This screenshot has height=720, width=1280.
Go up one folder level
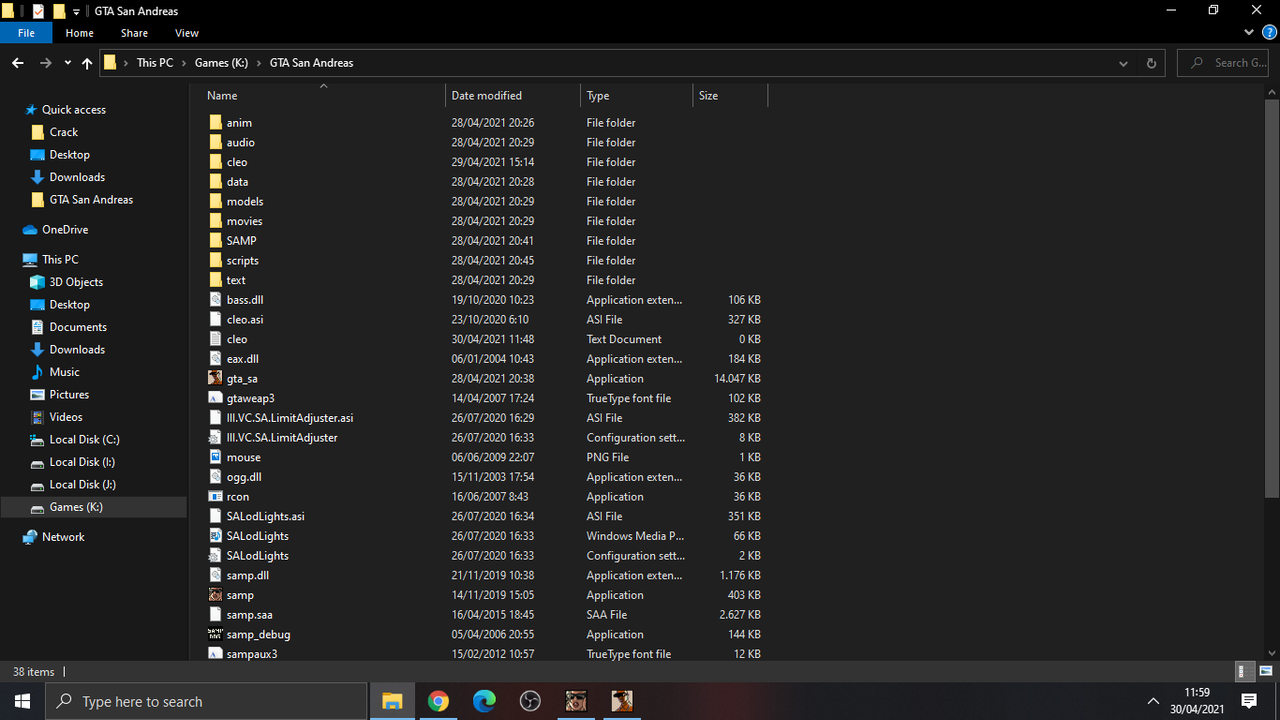click(x=87, y=62)
